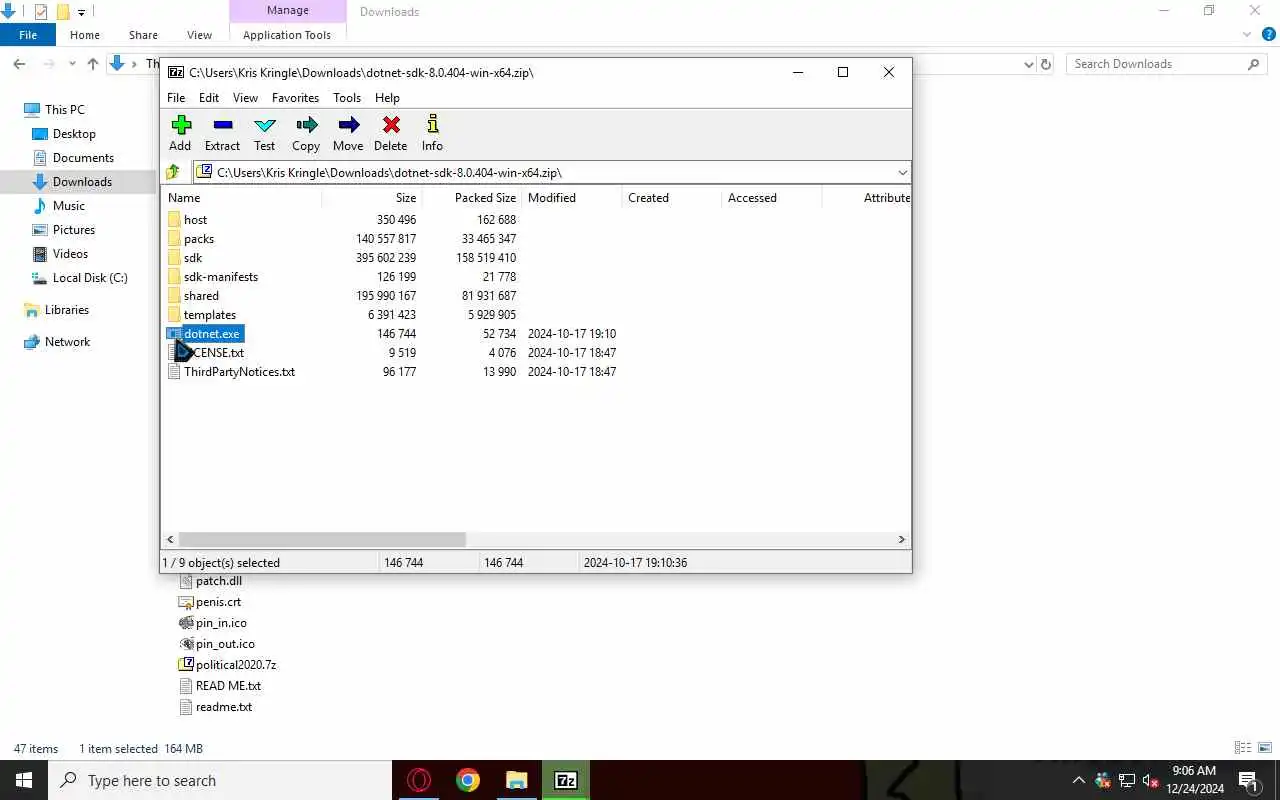The width and height of the screenshot is (1280, 800).
Task: Click the Test archive toolbar icon
Action: click(265, 125)
